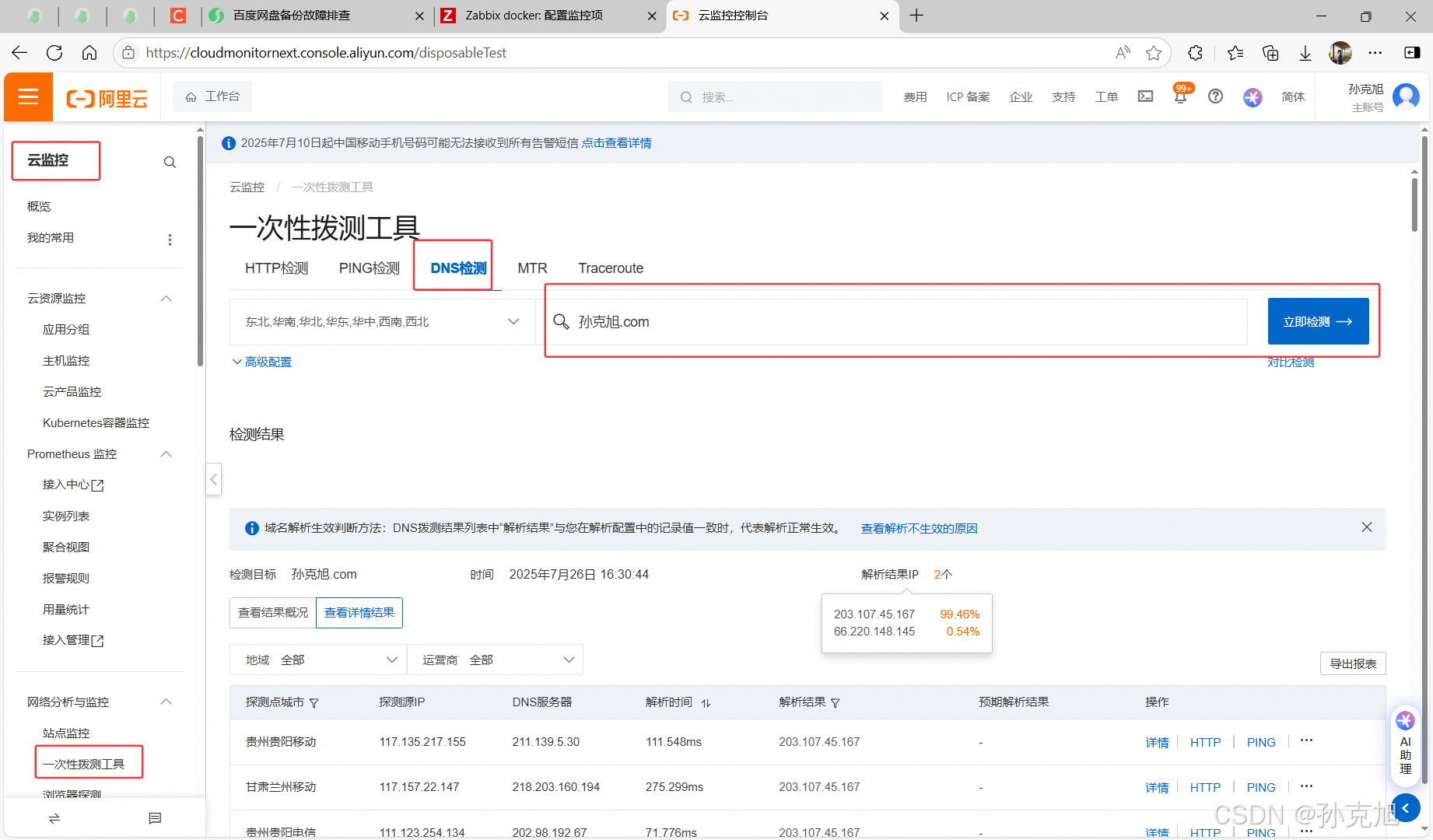Close the DNS info banner
This screenshot has height=840, width=1433.
1367,527
